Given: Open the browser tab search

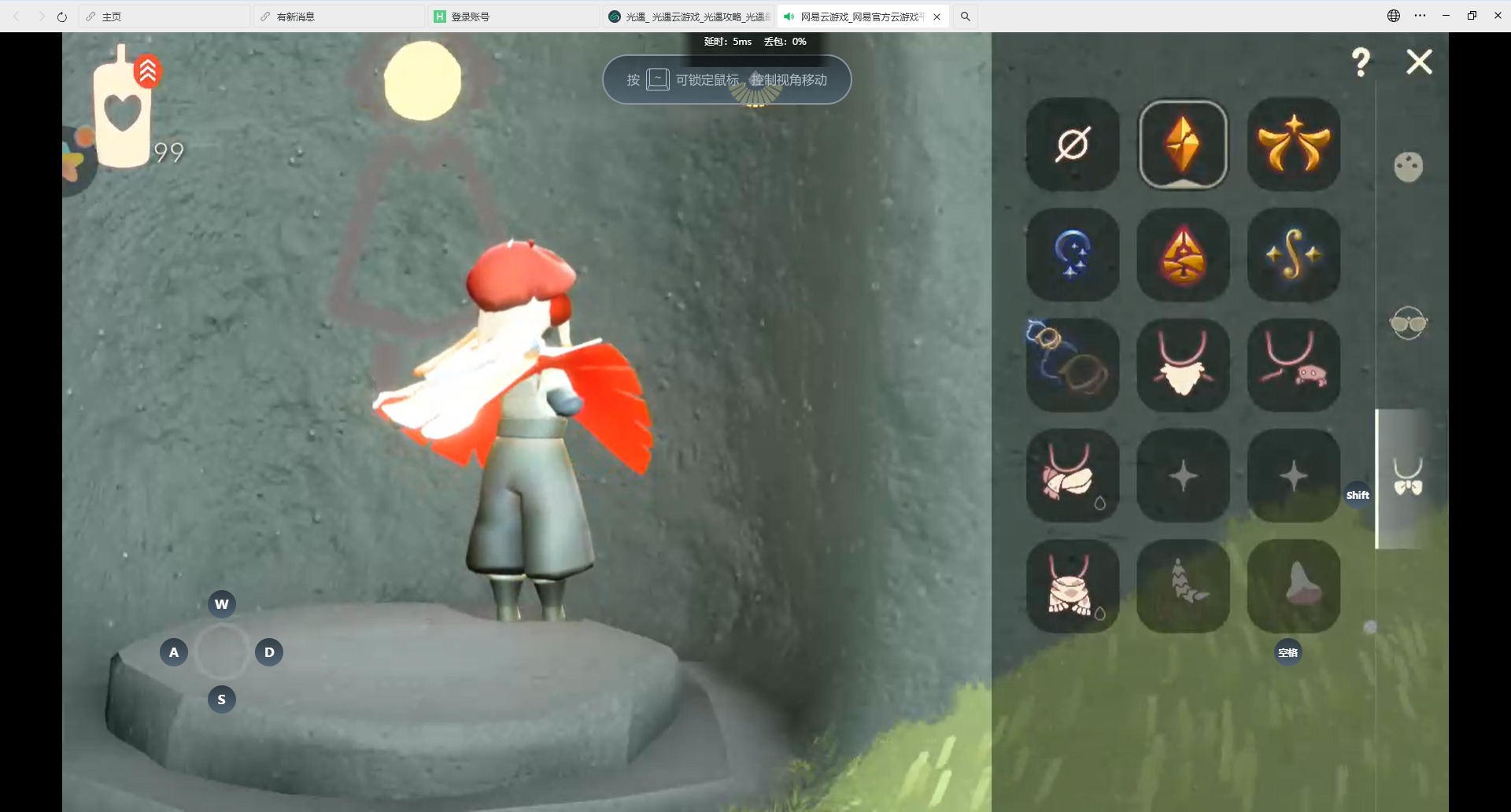Looking at the screenshot, I should (965, 17).
